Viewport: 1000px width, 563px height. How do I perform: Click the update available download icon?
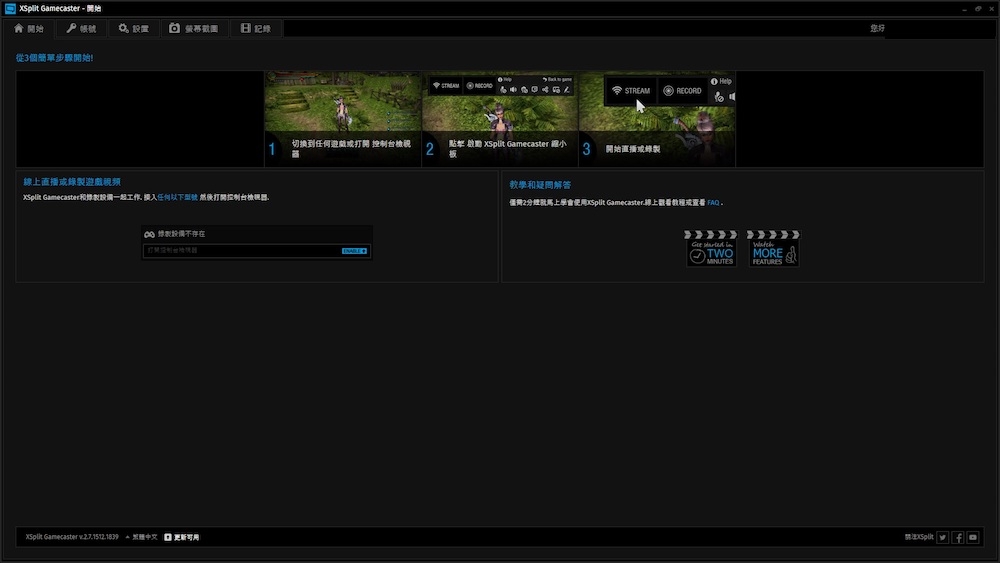click(x=168, y=537)
